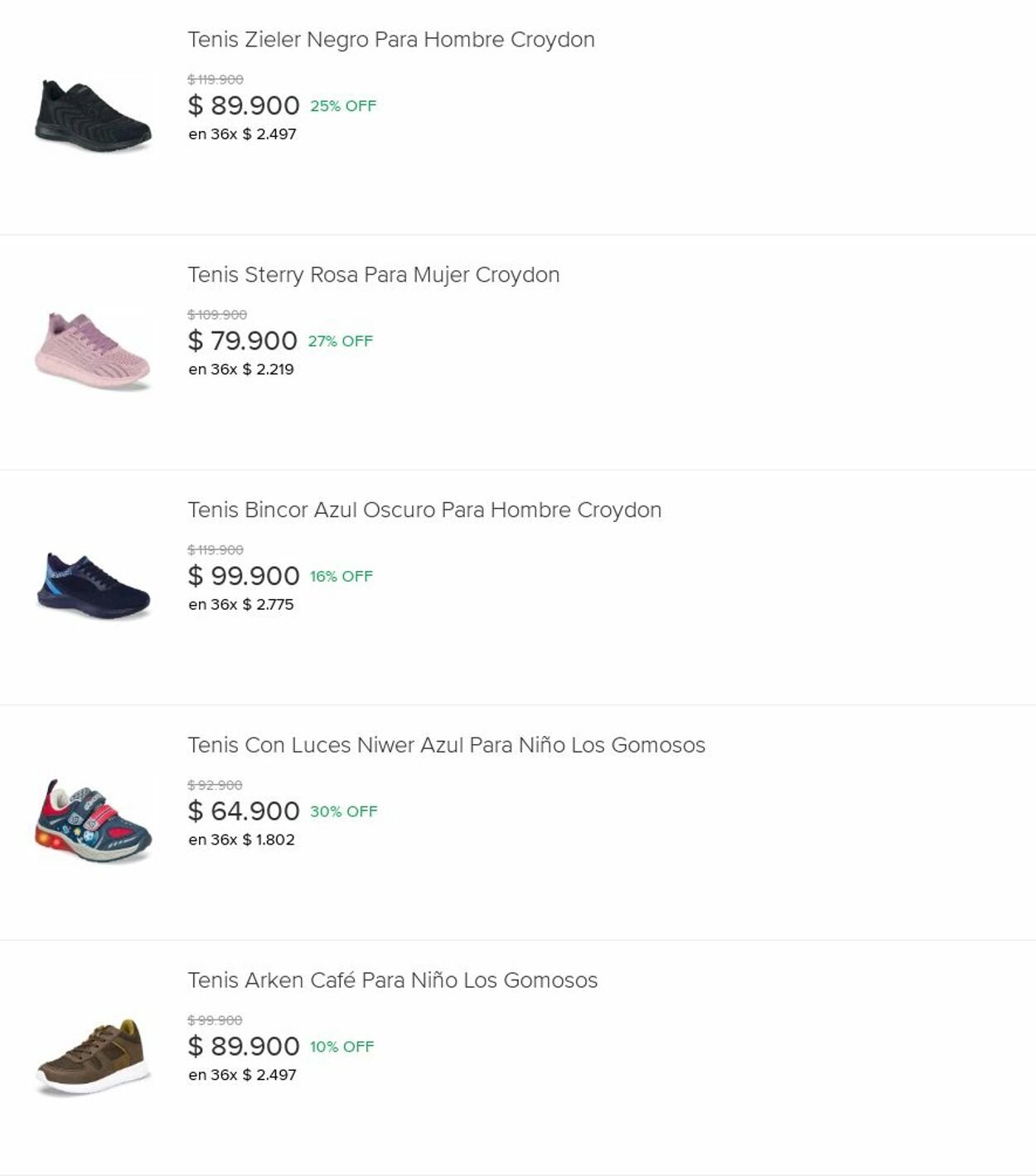The image size is (1036, 1176).
Task: Open Tenis Con Luces Niwer Azul listing
Action: (446, 746)
